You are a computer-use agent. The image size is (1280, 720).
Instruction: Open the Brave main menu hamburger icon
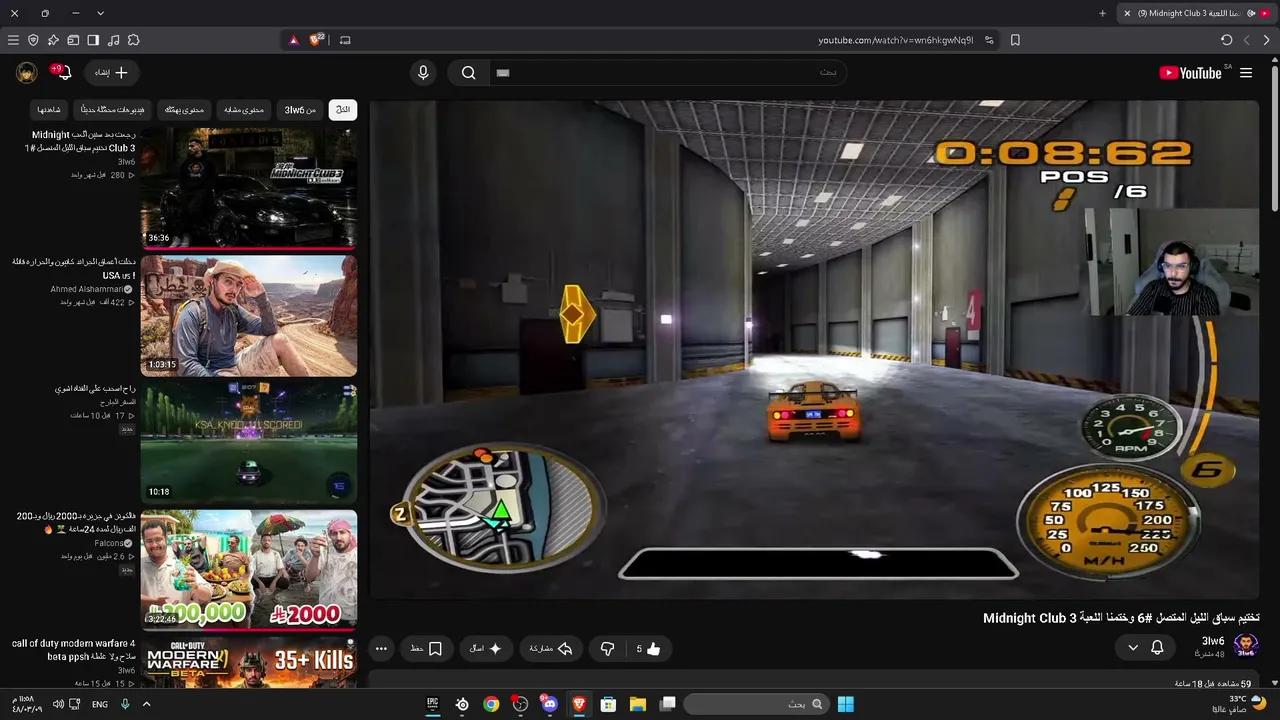click(x=13, y=40)
